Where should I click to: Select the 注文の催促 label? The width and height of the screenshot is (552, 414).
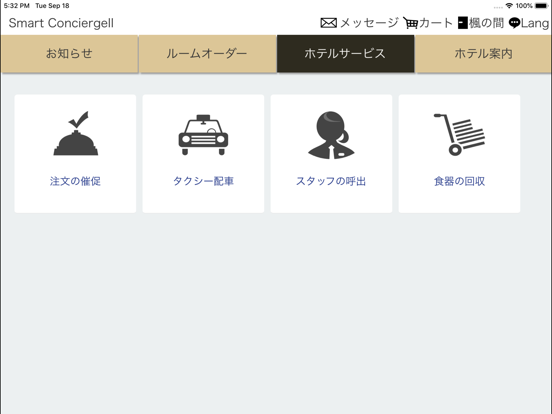tap(75, 181)
